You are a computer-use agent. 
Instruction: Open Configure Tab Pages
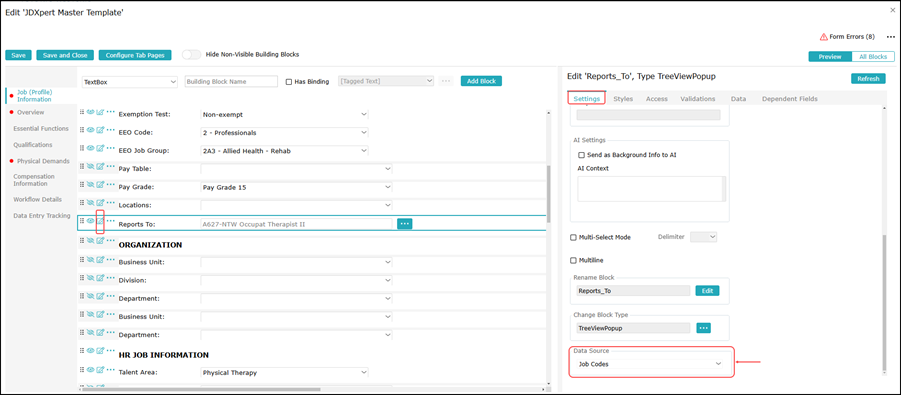(x=135, y=55)
